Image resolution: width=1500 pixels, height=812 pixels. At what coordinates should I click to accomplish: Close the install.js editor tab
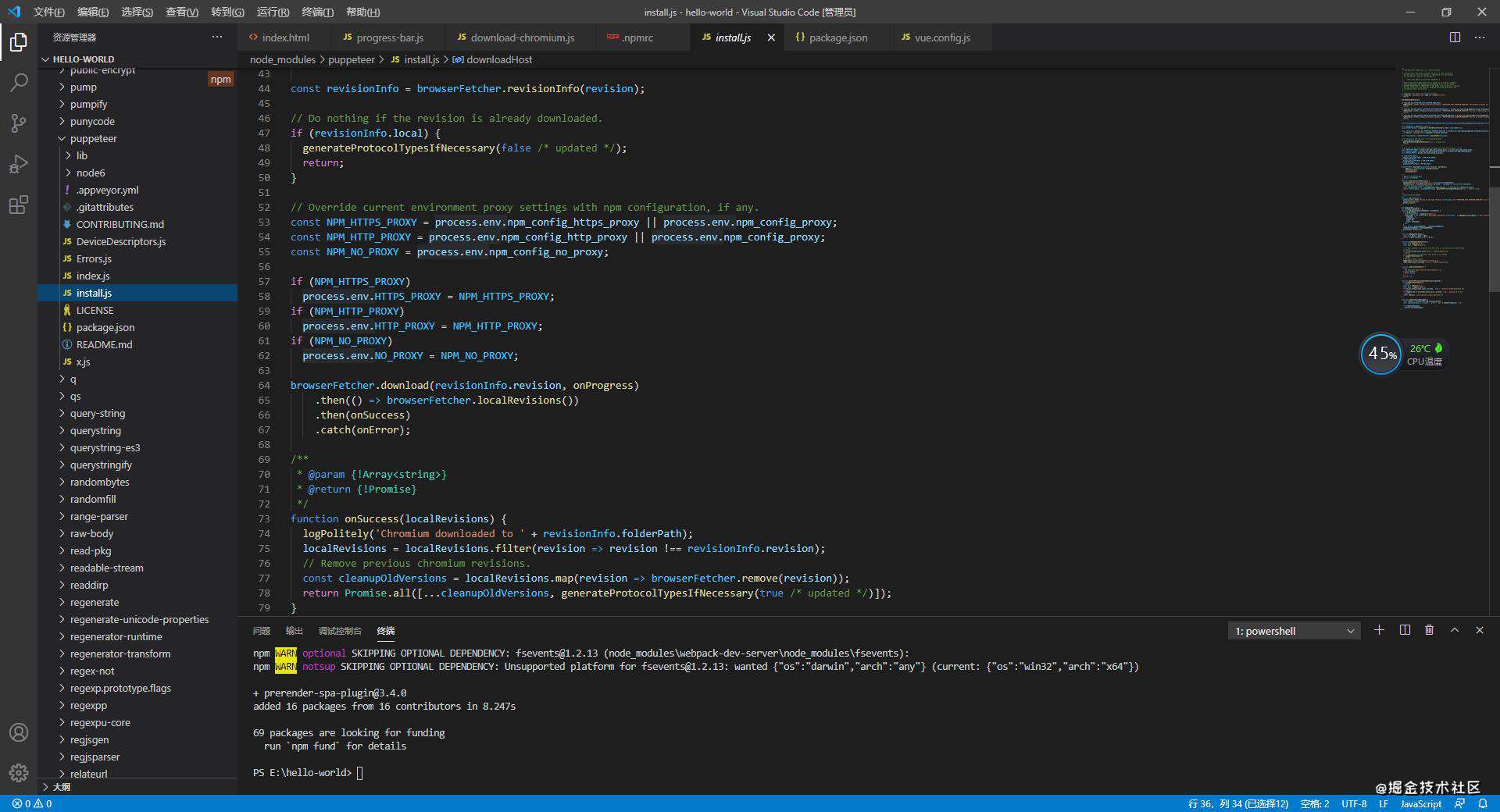(x=771, y=37)
